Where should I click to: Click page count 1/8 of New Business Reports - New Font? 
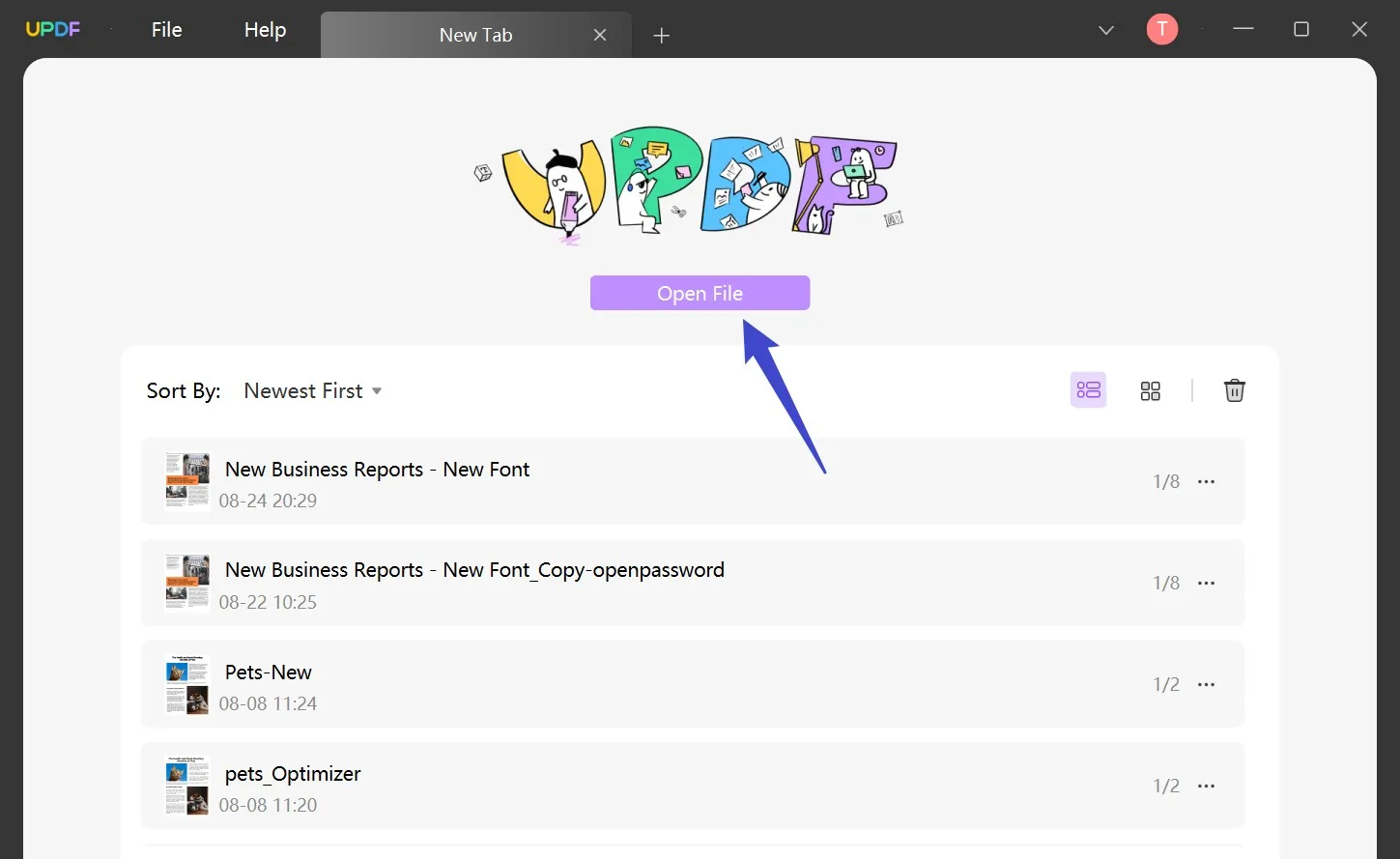pos(1166,481)
